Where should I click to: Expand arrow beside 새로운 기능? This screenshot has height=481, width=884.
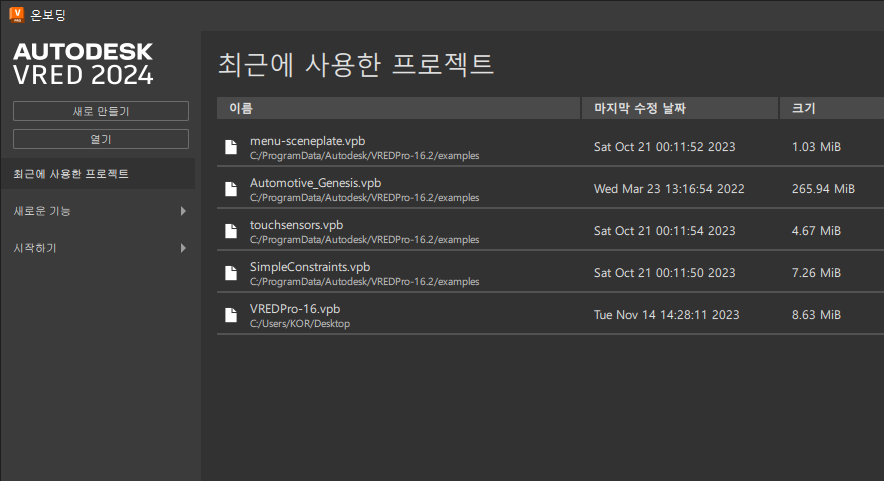coord(183,211)
